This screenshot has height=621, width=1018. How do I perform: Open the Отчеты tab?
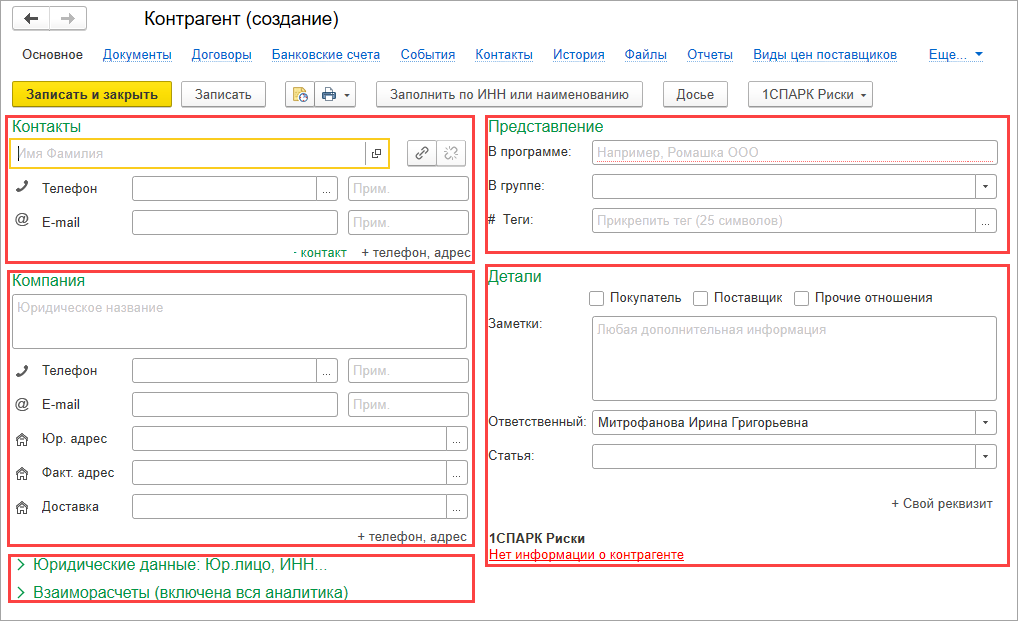pos(710,55)
